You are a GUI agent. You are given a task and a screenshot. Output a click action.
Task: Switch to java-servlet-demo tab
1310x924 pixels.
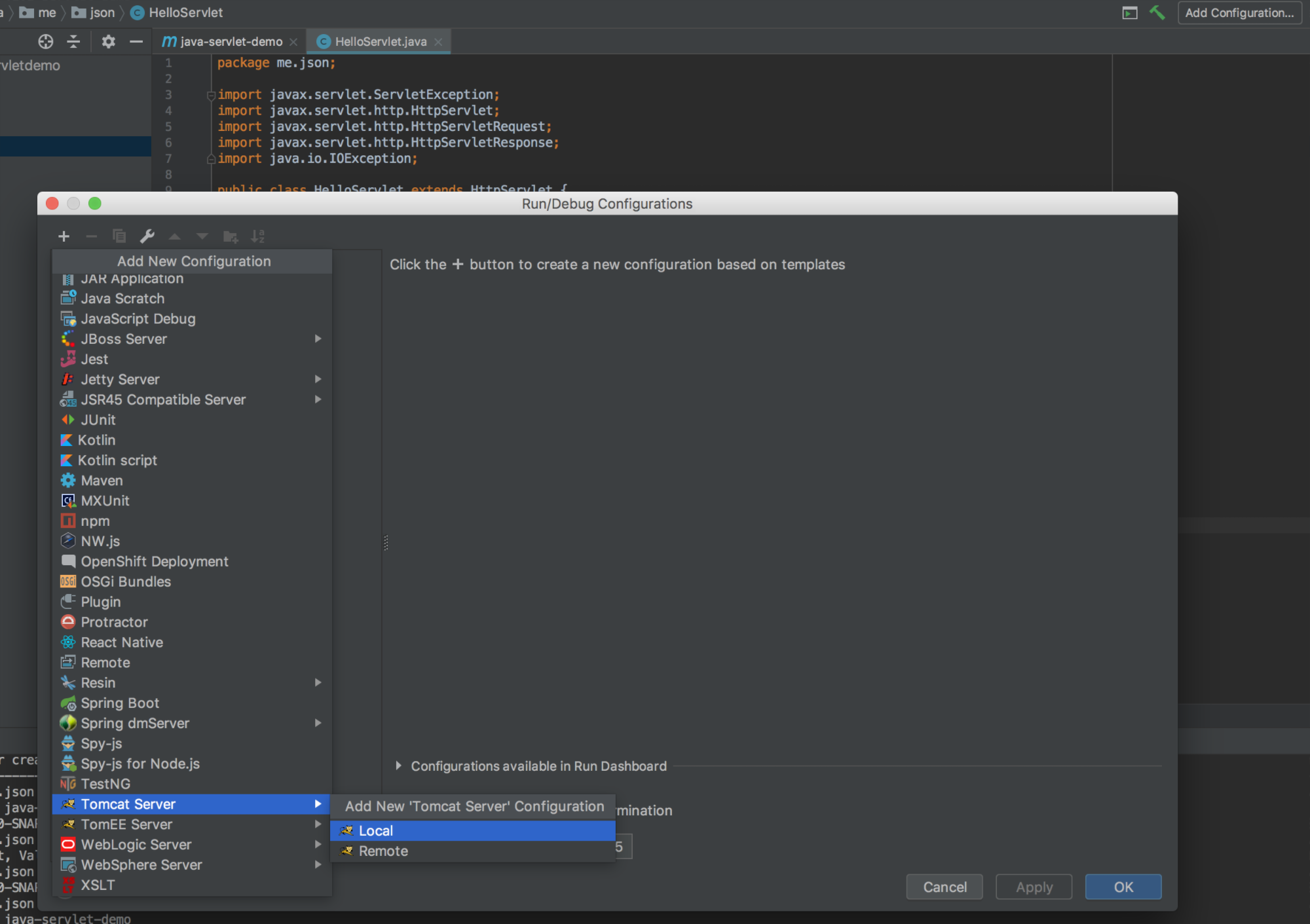pos(231,42)
